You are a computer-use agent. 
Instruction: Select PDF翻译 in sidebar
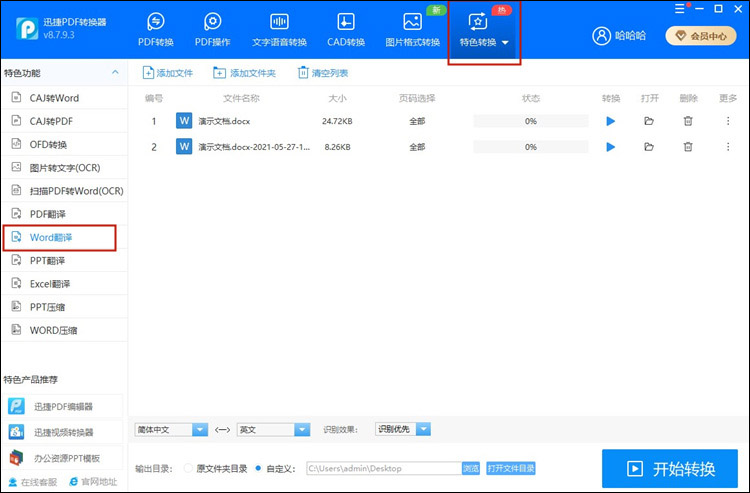point(64,214)
